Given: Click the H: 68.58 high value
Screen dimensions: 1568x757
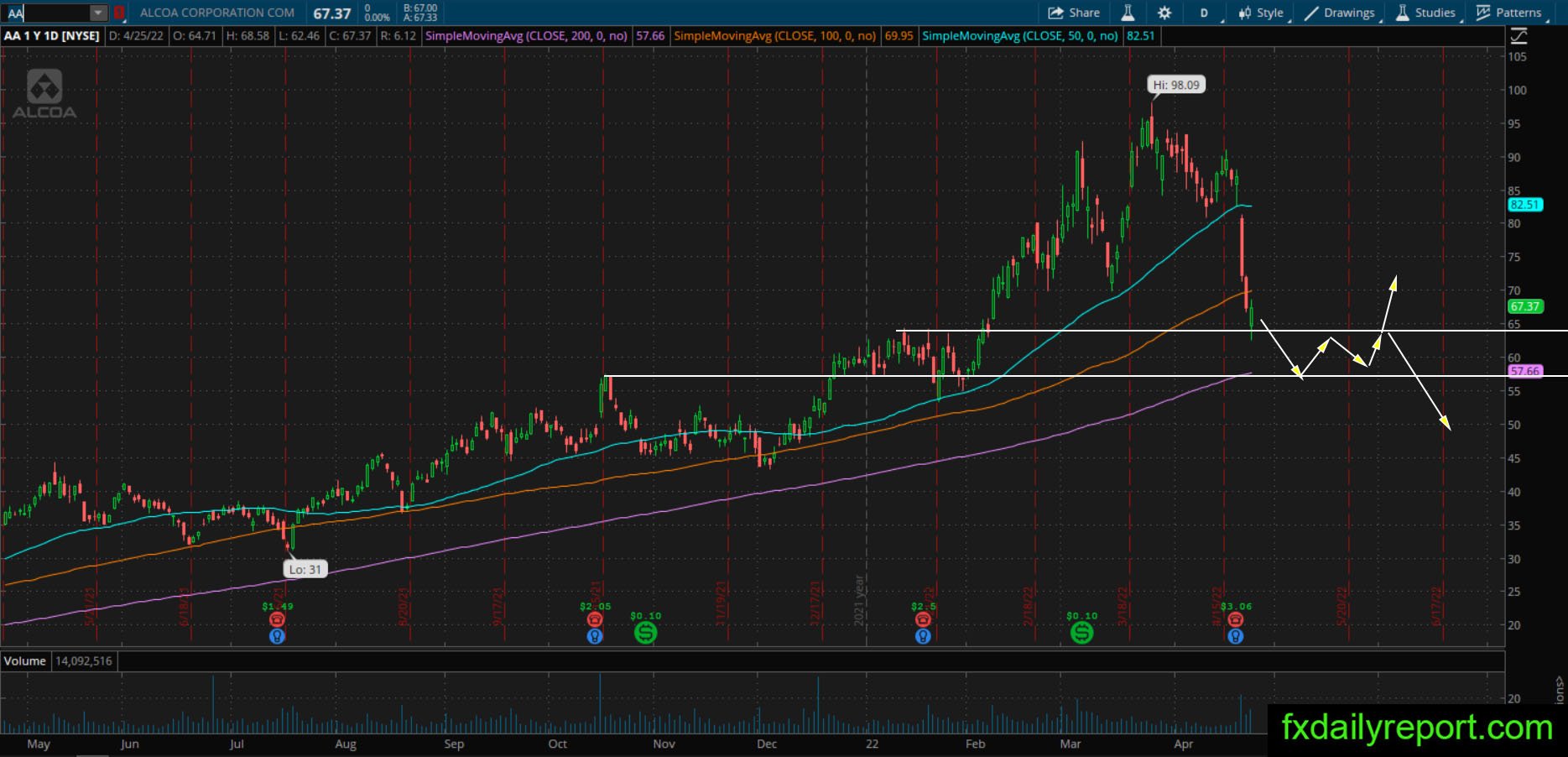Looking at the screenshot, I should pyautogui.click(x=247, y=36).
